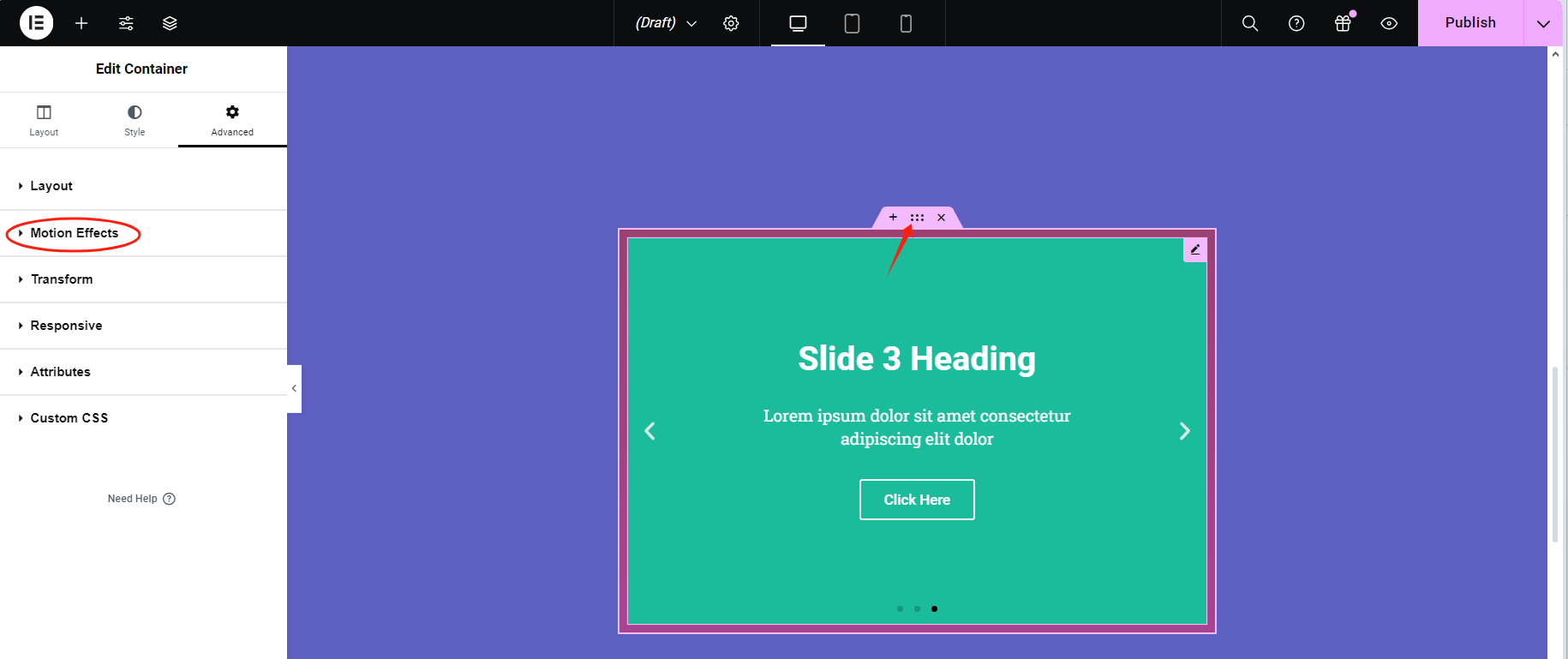The height and width of the screenshot is (659, 1568).
Task: Add container via plus on container handle
Action: [x=893, y=217]
